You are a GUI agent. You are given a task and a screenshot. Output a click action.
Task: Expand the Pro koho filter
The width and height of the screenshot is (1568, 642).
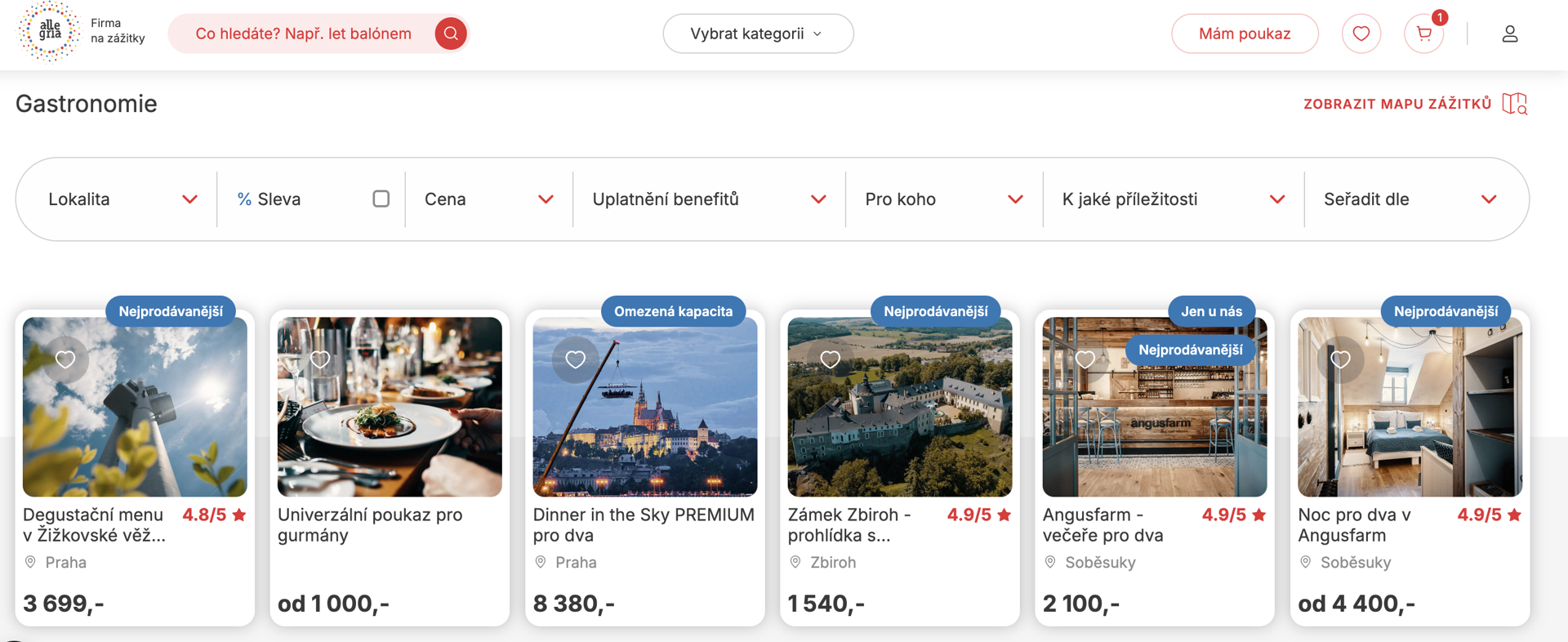pyautogui.click(x=944, y=199)
